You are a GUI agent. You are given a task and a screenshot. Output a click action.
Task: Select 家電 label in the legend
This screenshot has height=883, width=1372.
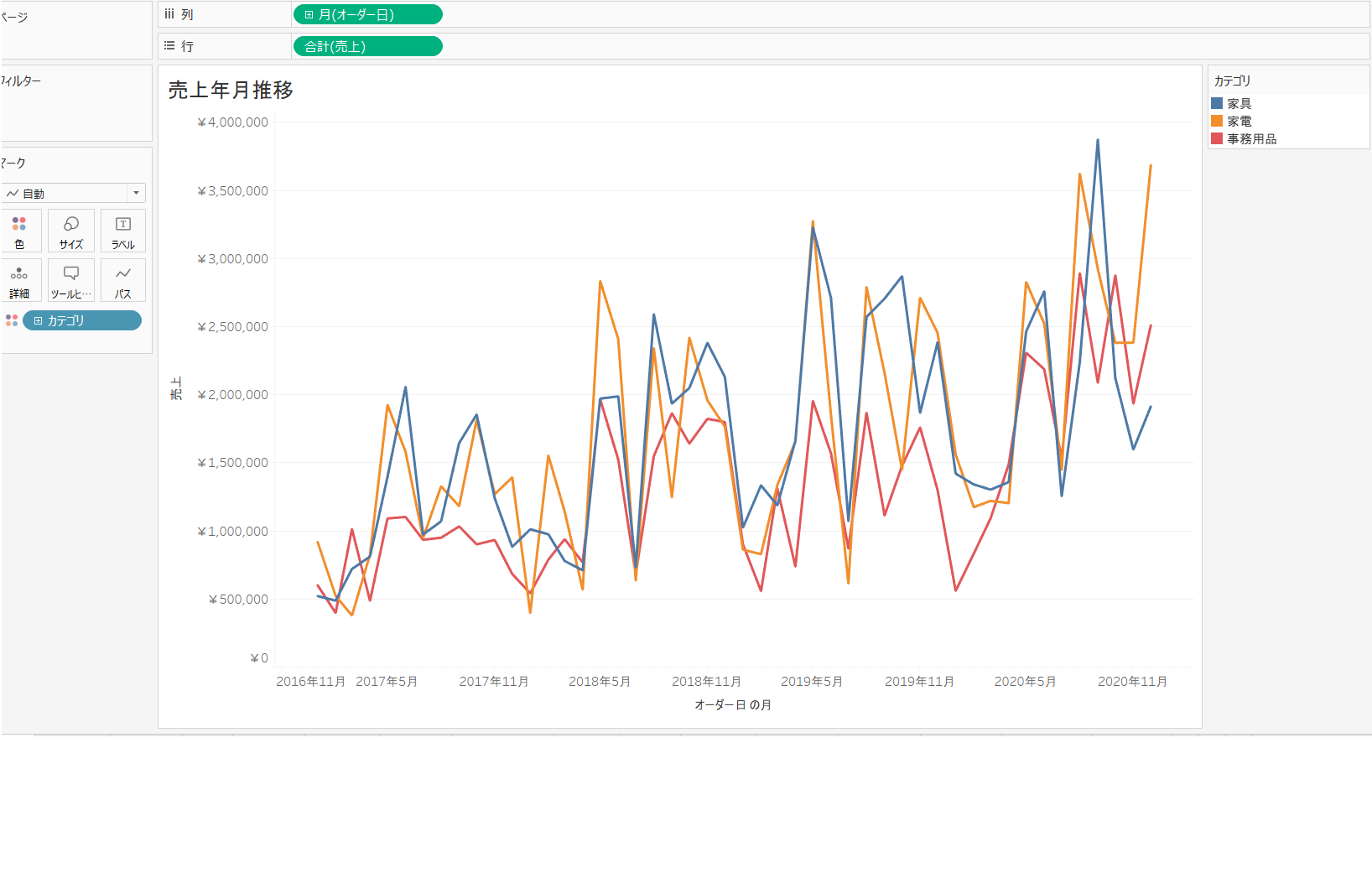click(x=1239, y=122)
